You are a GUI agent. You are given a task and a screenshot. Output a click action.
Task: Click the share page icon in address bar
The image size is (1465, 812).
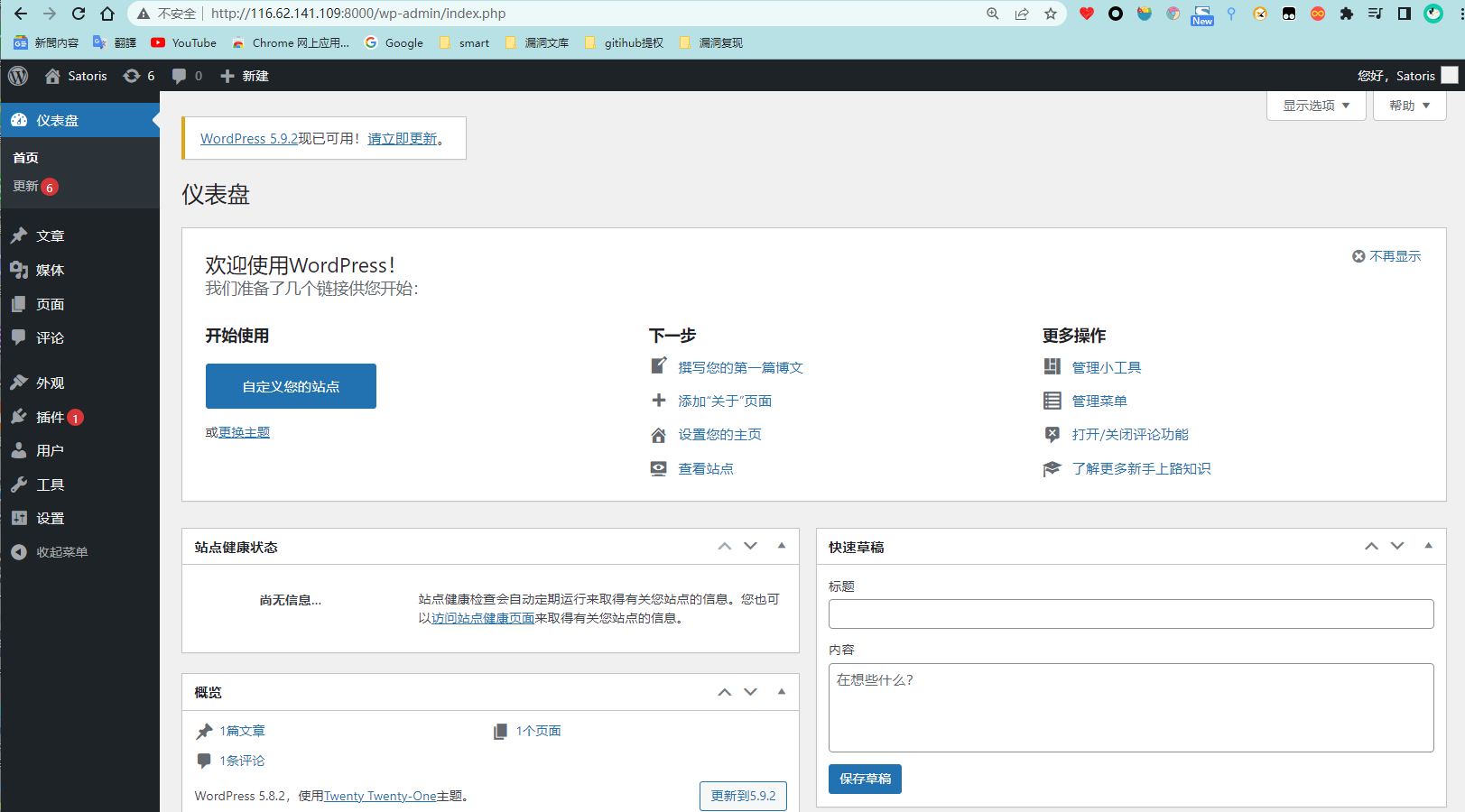[1022, 14]
